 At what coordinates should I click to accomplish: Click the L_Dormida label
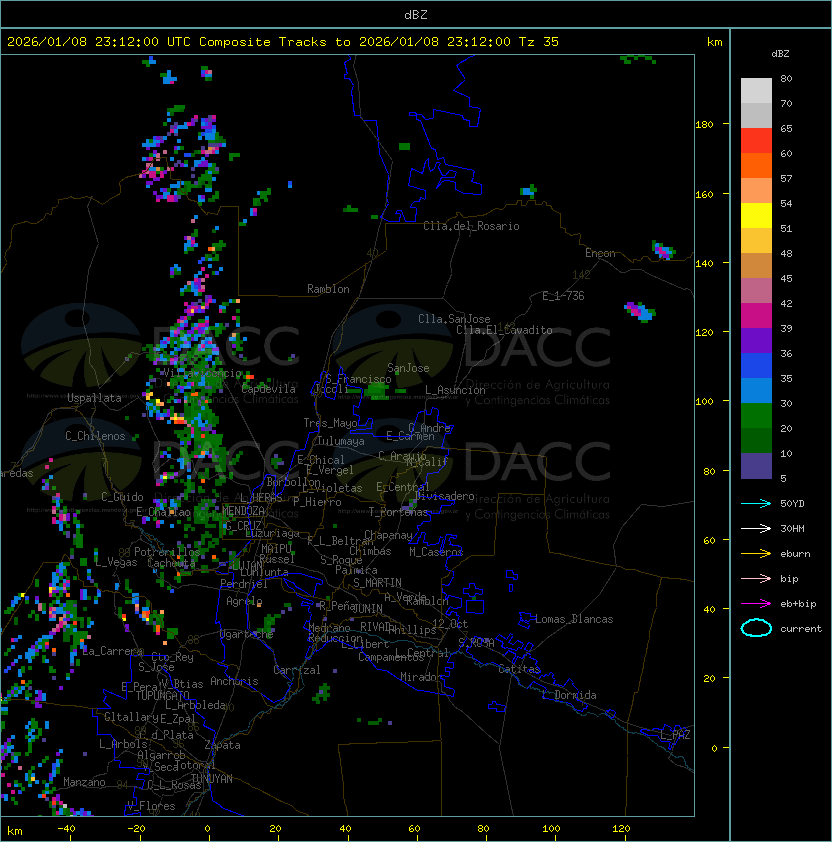click(569, 695)
